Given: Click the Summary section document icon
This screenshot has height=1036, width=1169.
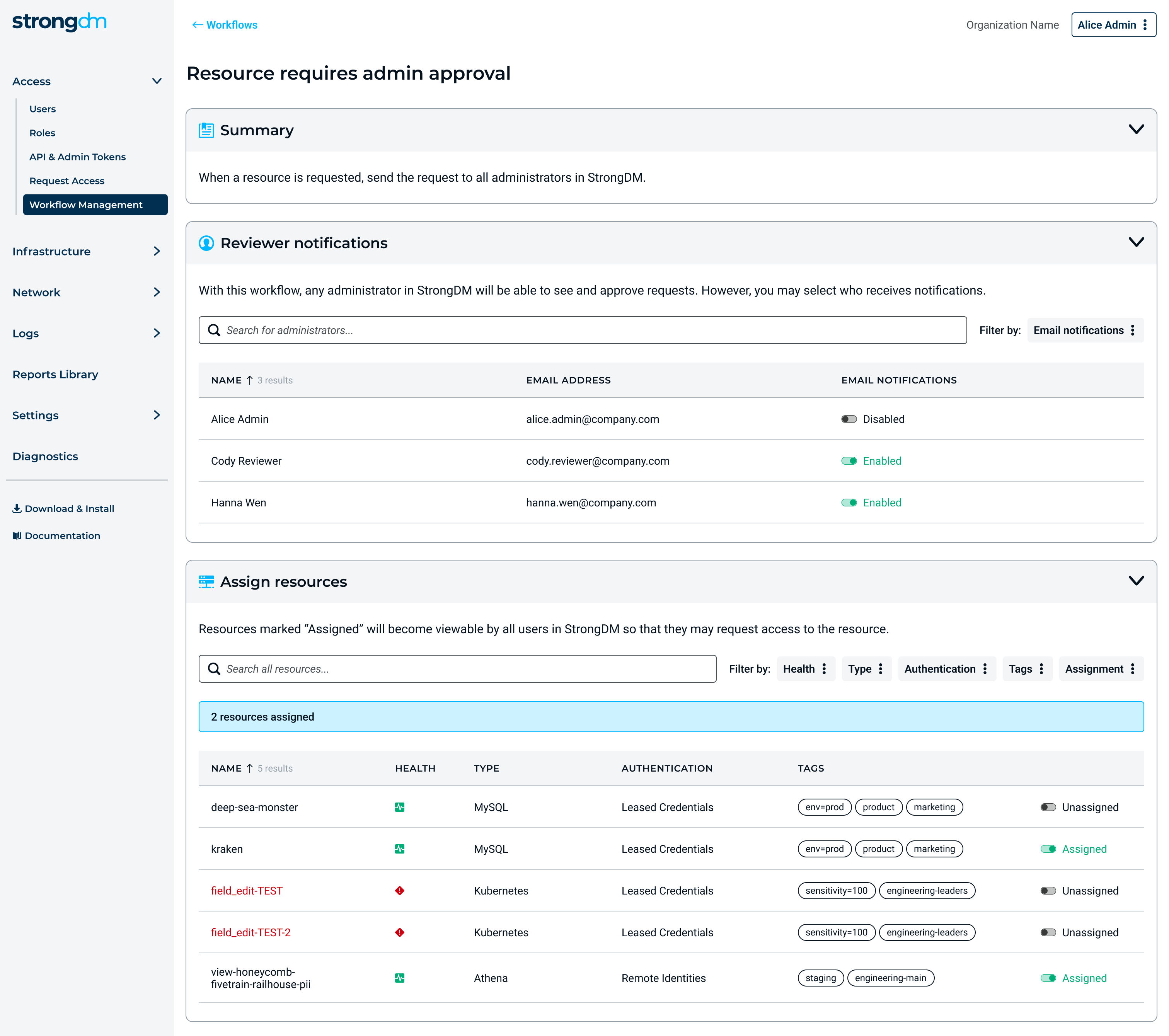Looking at the screenshot, I should pyautogui.click(x=206, y=130).
